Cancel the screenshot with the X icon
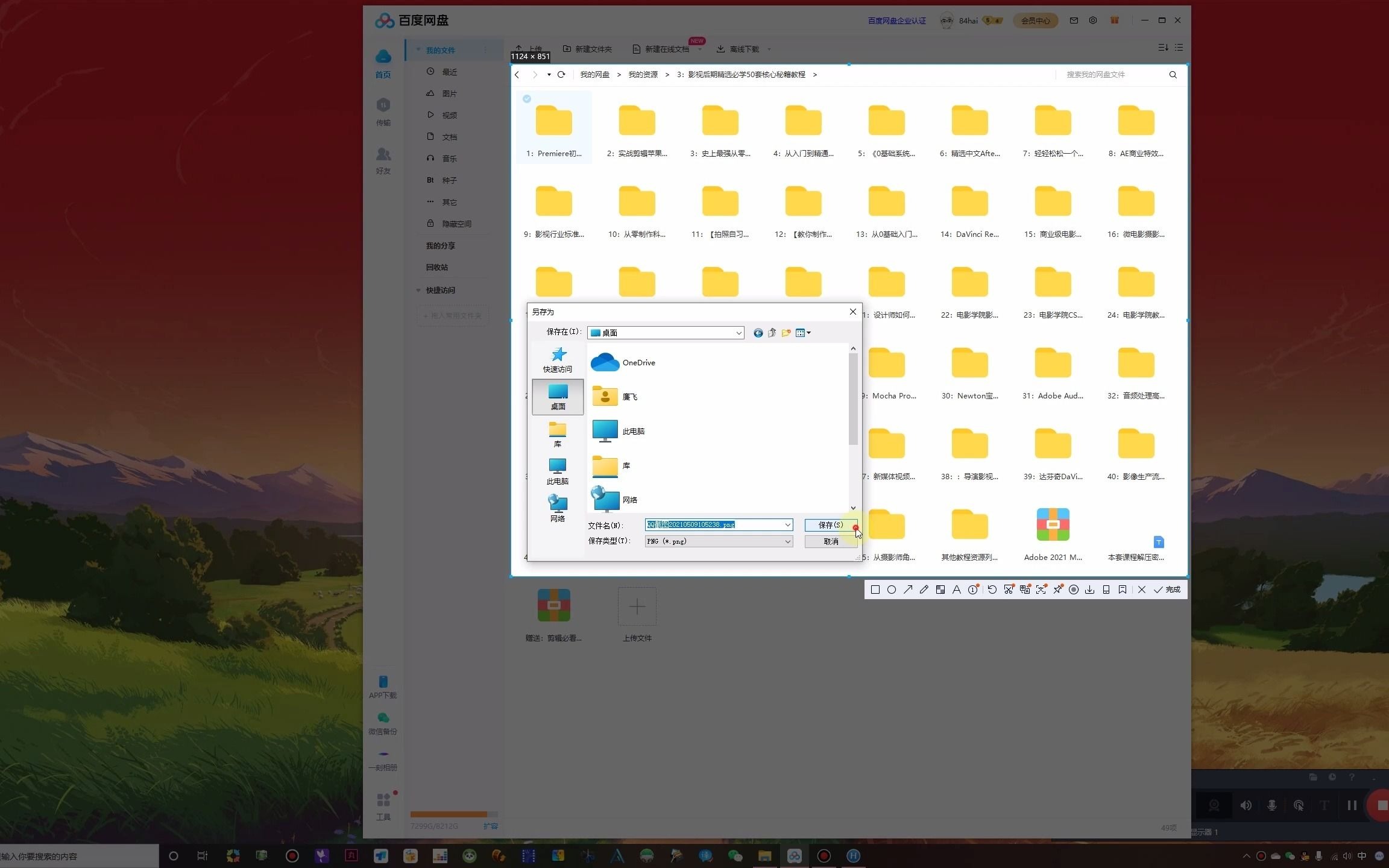This screenshot has height=868, width=1389. [x=1142, y=590]
